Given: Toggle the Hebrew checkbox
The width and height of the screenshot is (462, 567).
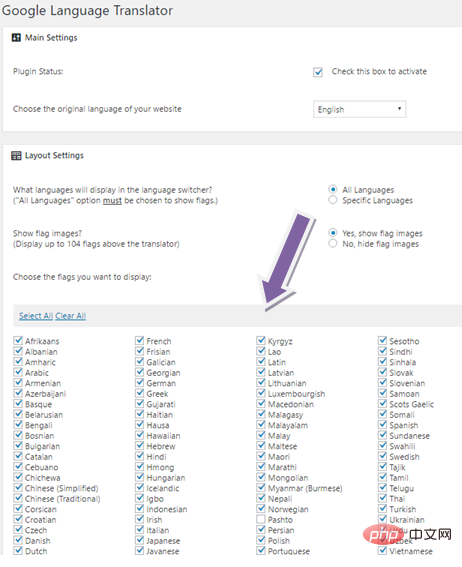Looking at the screenshot, I should 140,445.
